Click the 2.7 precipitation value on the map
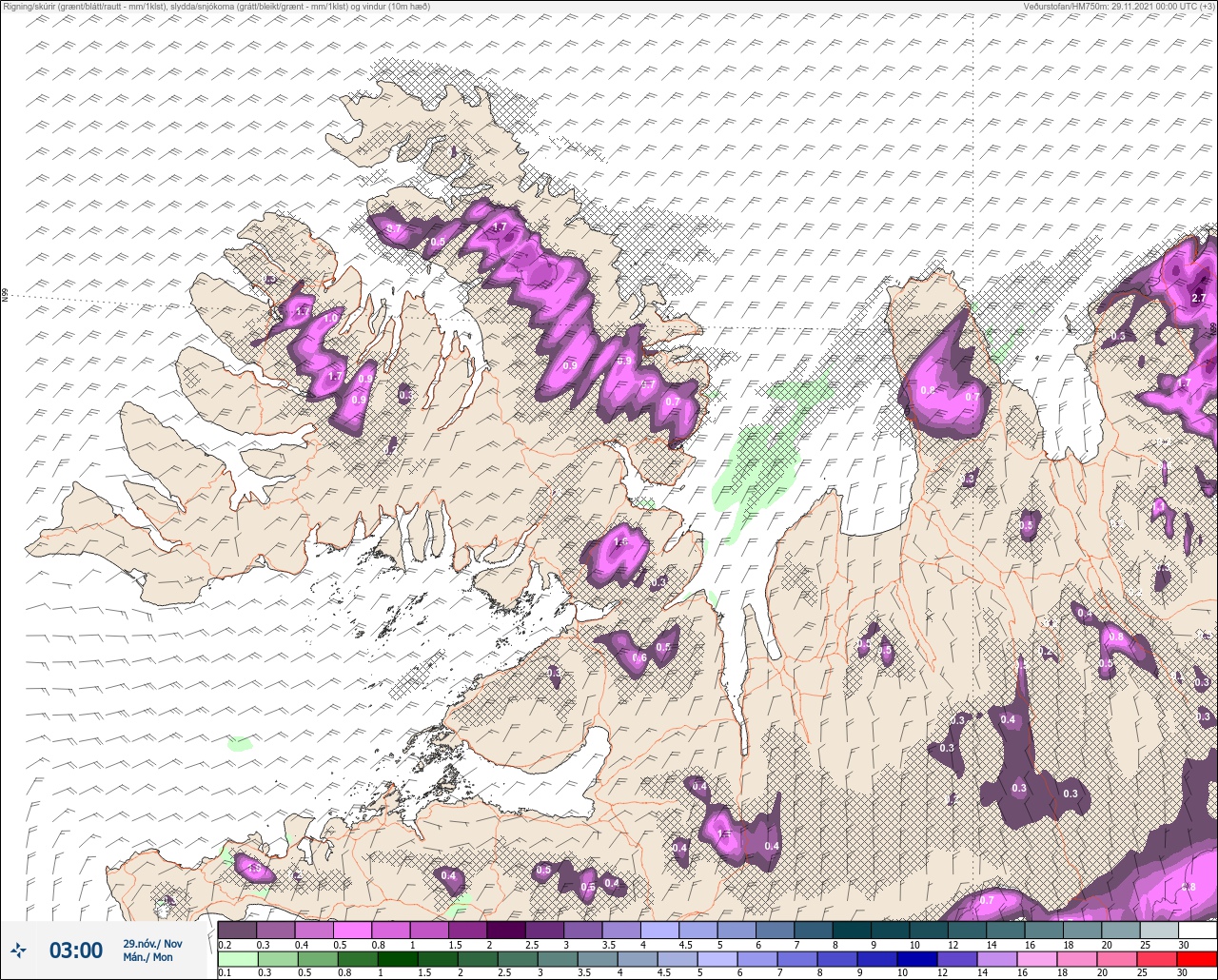The image size is (1218, 980). (x=1198, y=298)
